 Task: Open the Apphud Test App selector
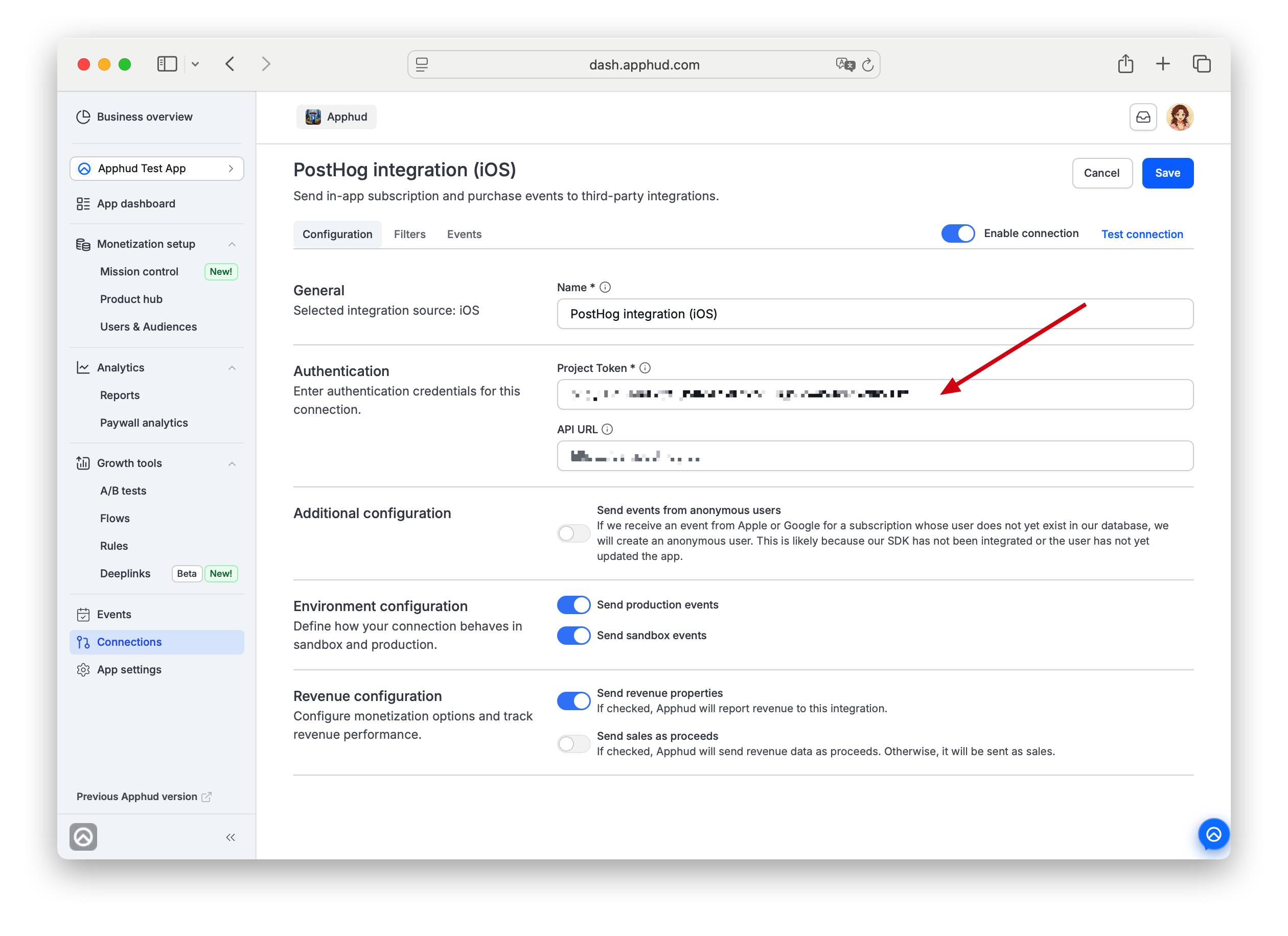tap(157, 169)
